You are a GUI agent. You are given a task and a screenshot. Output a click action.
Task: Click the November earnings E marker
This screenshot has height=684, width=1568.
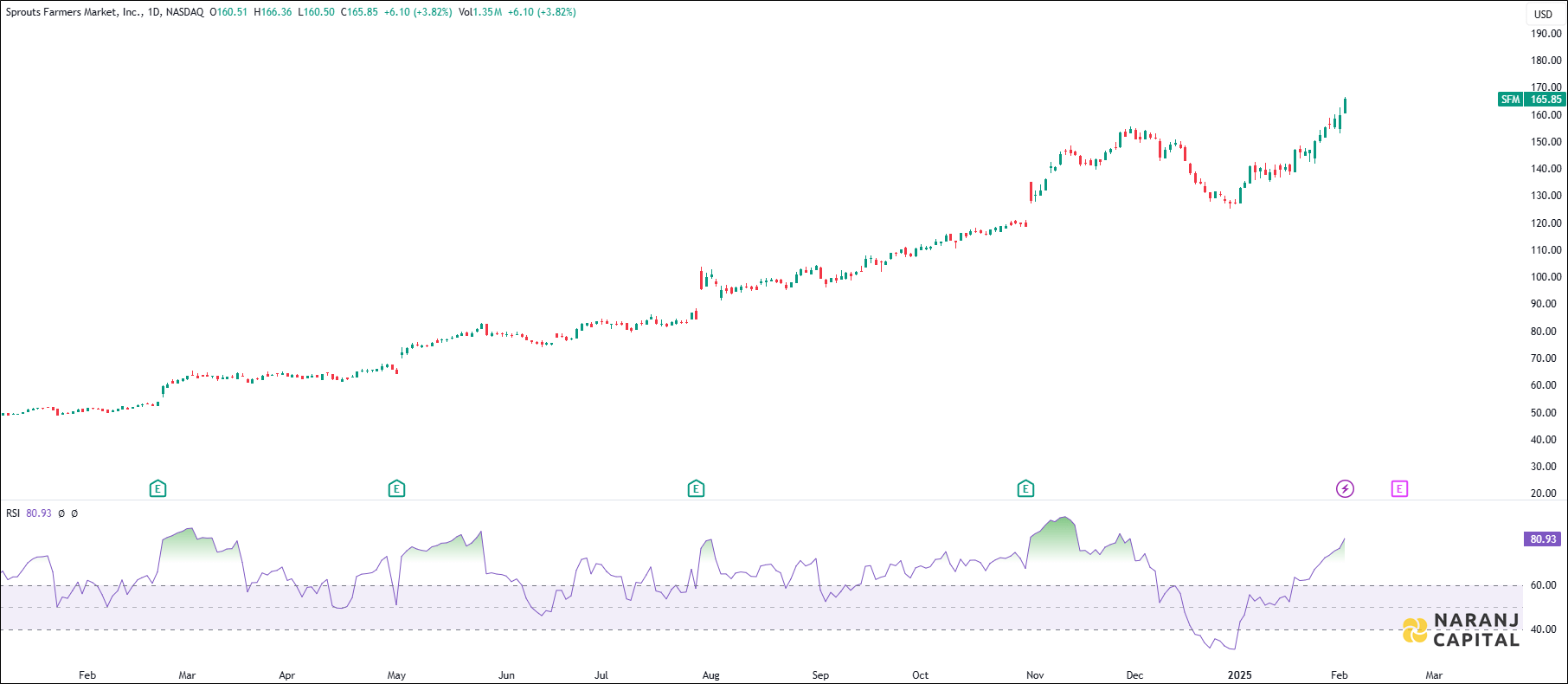(x=1025, y=489)
